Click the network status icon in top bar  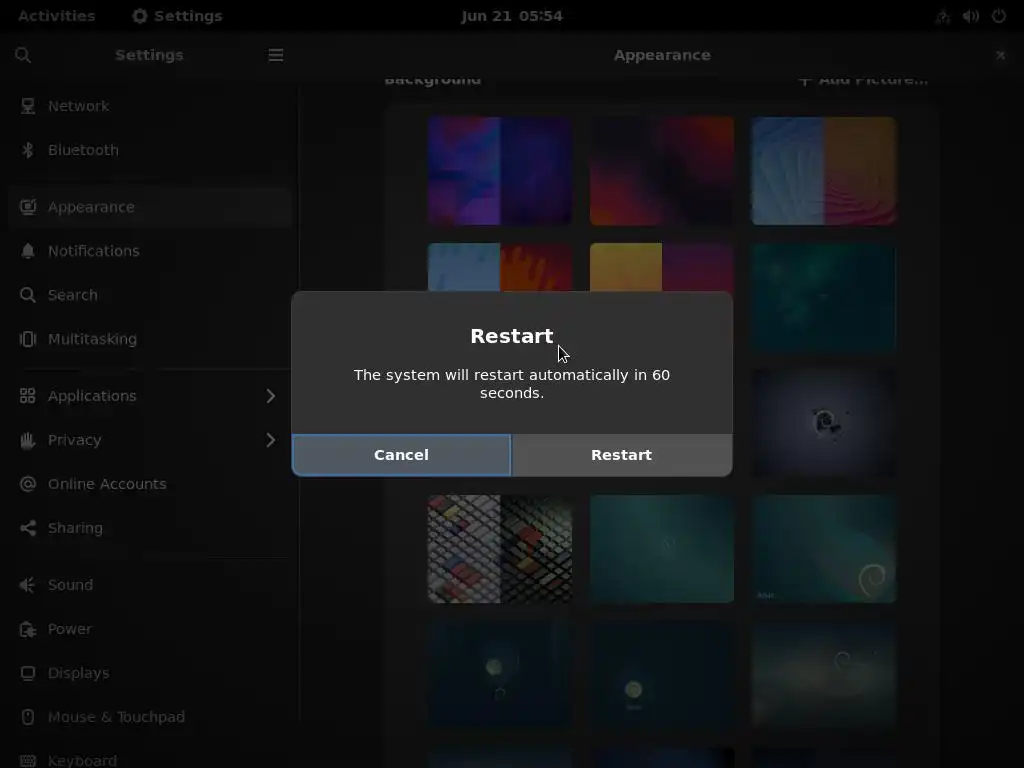942,16
